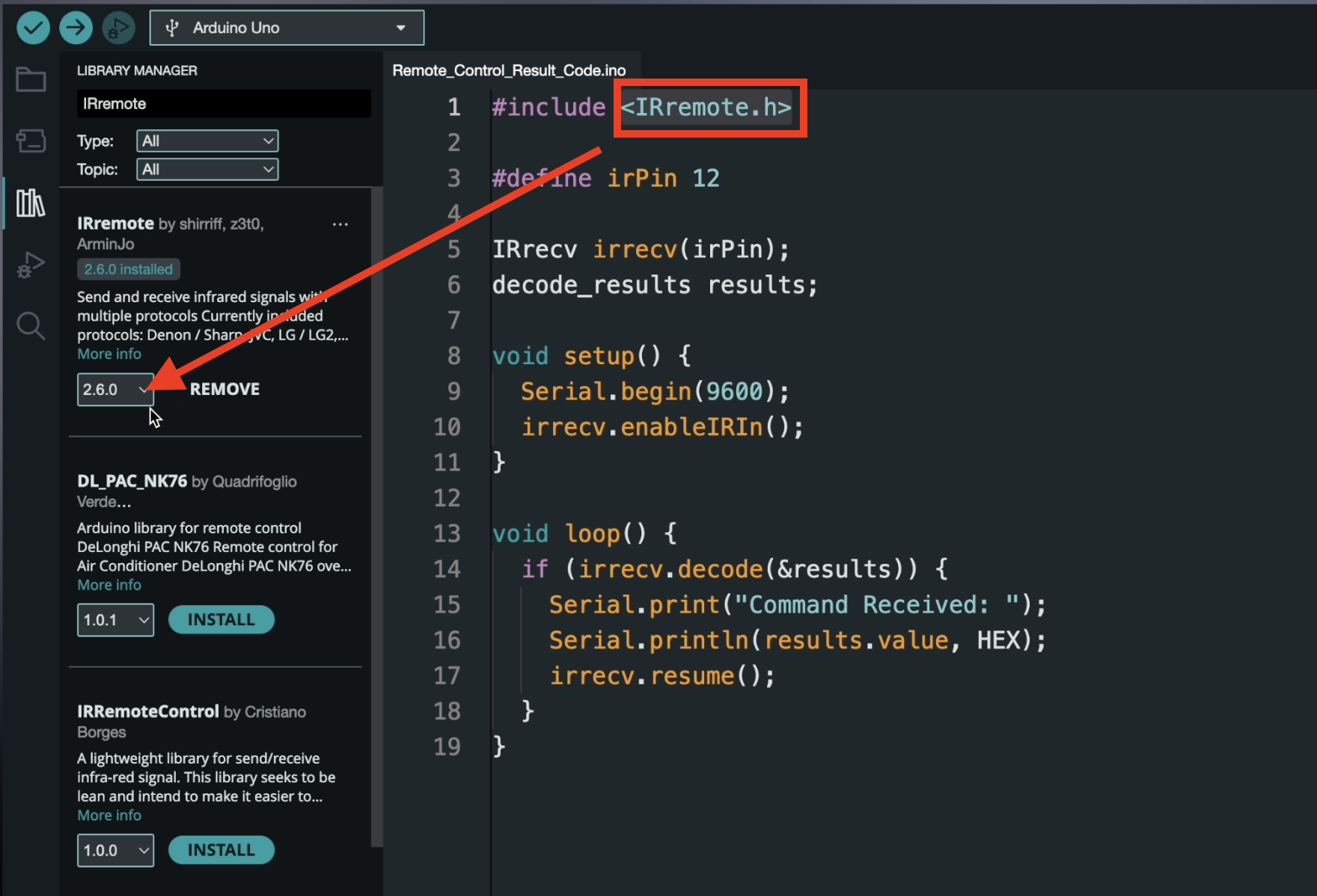Image resolution: width=1317 pixels, height=896 pixels.
Task: Select the Library Manager books icon
Action: click(x=31, y=203)
